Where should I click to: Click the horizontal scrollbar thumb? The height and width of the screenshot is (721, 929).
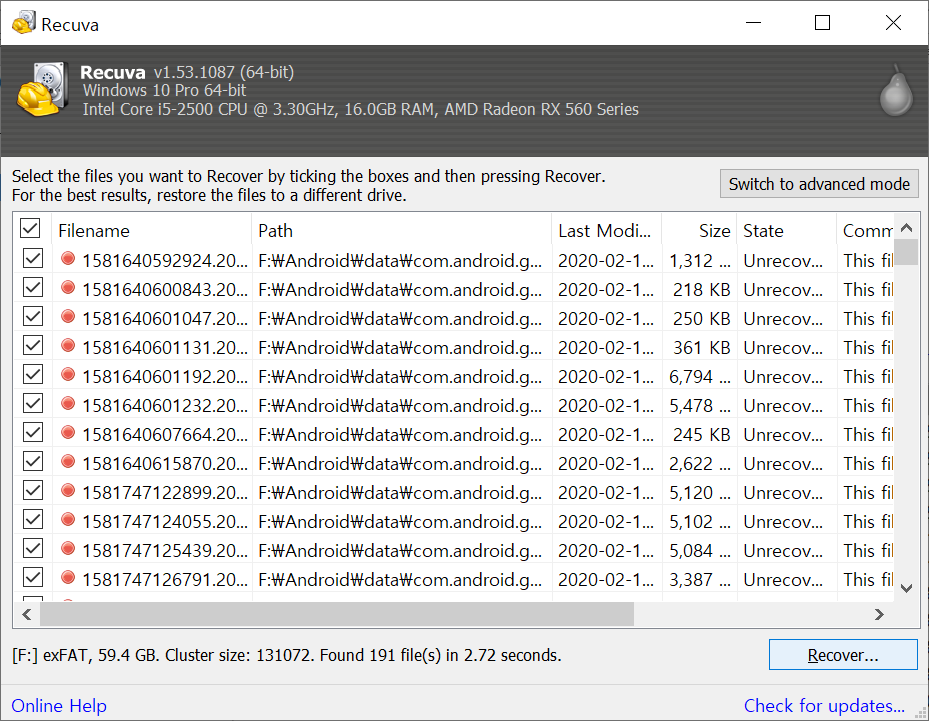pos(337,614)
